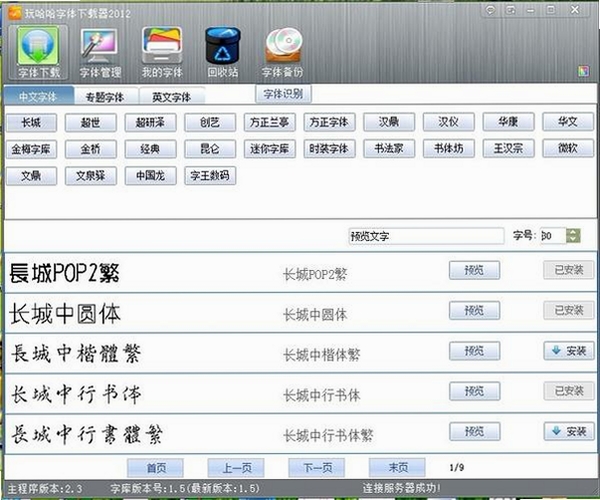Click the small colorful skin icon

pos(584,71)
